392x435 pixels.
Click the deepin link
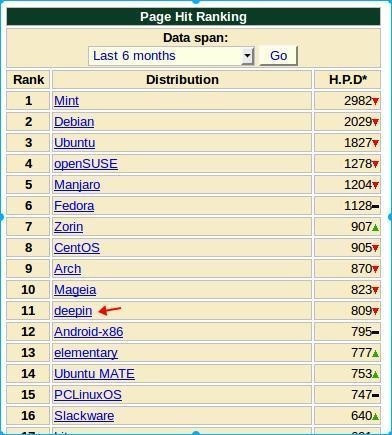73,311
